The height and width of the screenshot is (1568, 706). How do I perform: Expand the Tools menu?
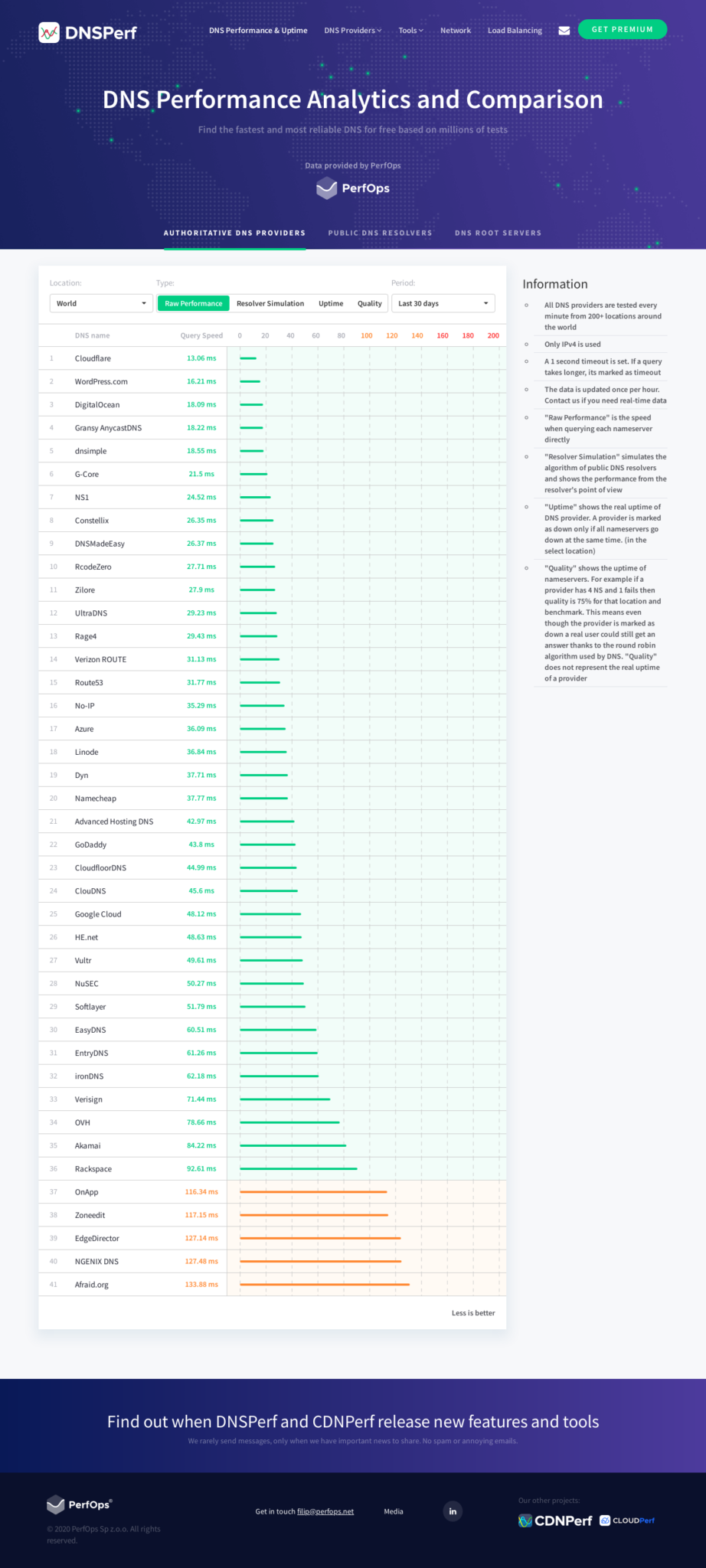click(x=410, y=31)
